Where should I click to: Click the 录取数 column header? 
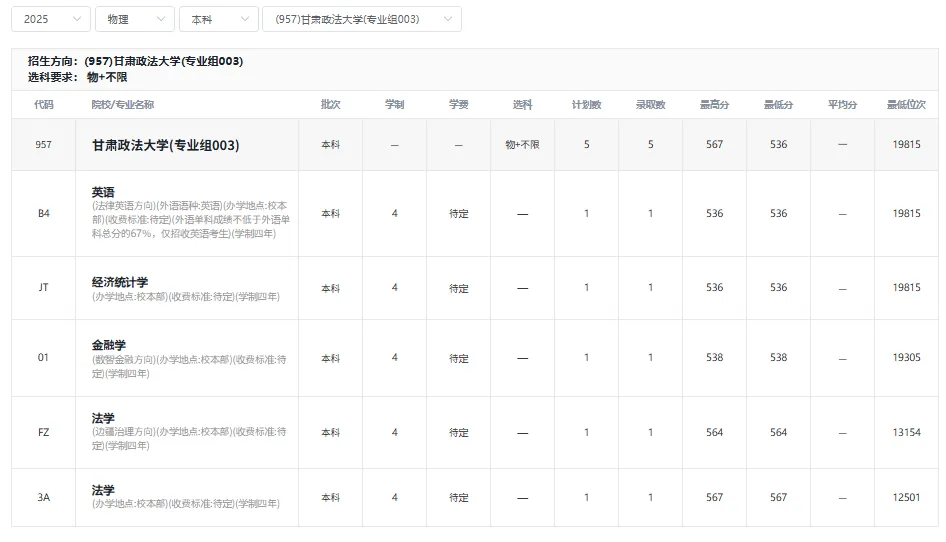(x=650, y=104)
